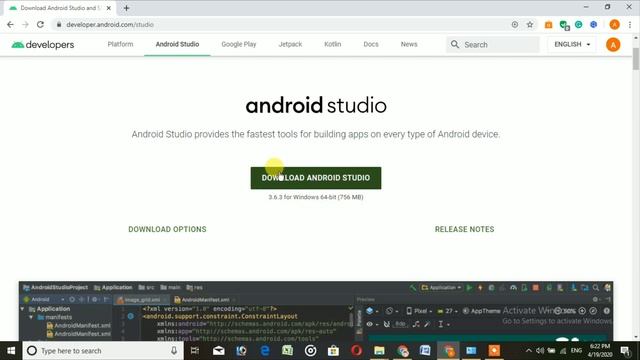This screenshot has width=640, height=360.
Task: Open the taskbar clock showing 6:22 PM
Action: pyautogui.click(x=600, y=351)
